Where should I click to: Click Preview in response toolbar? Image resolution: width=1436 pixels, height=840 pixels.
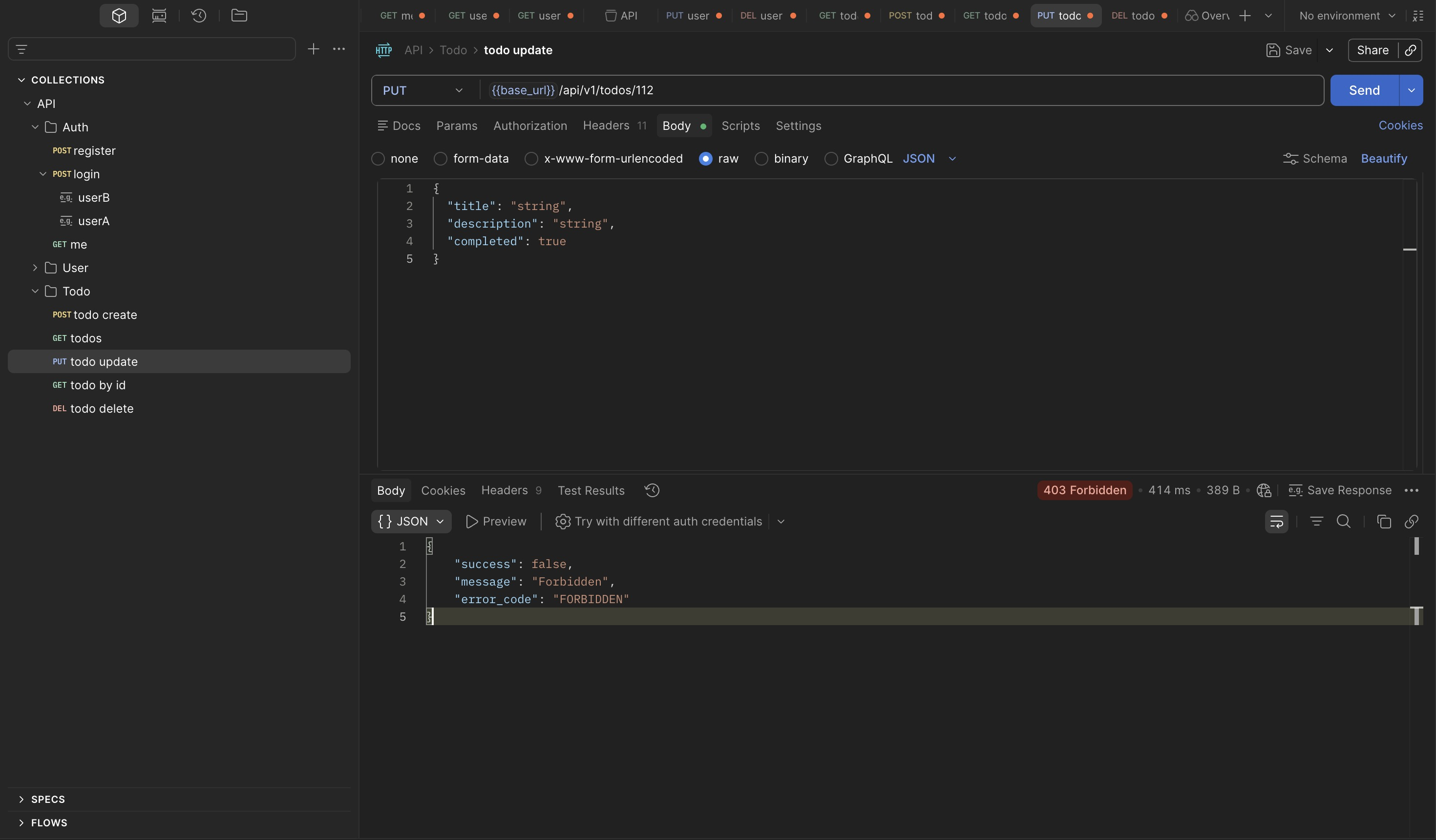496,522
